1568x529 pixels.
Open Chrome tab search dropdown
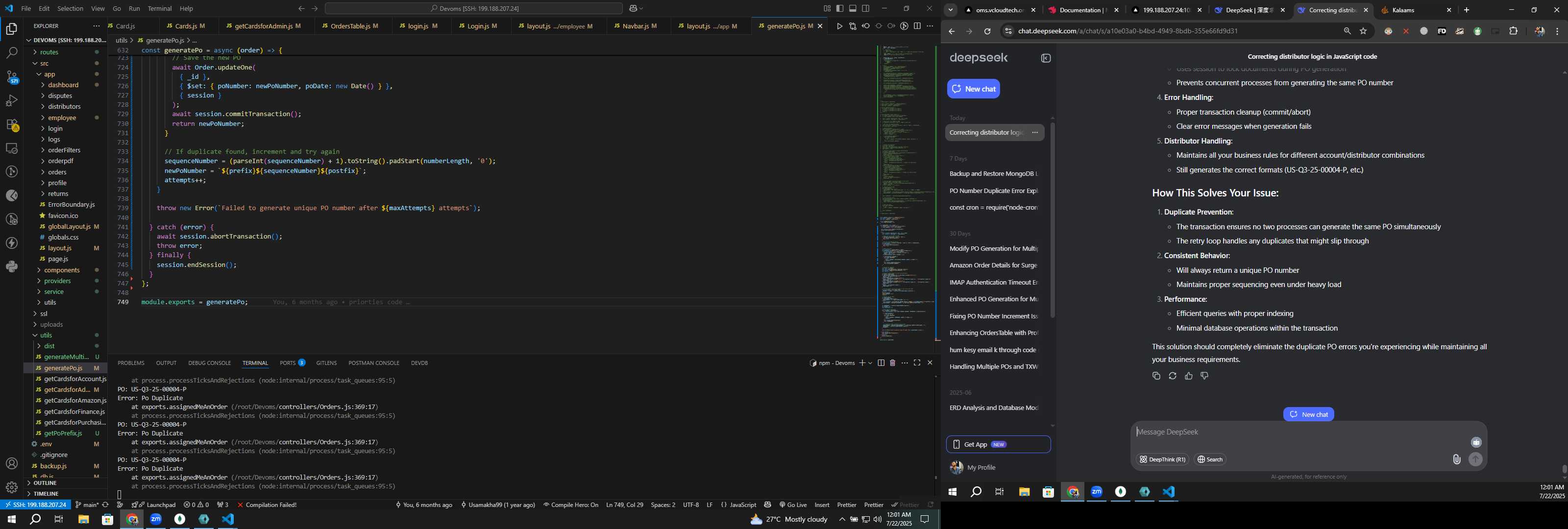[950, 10]
